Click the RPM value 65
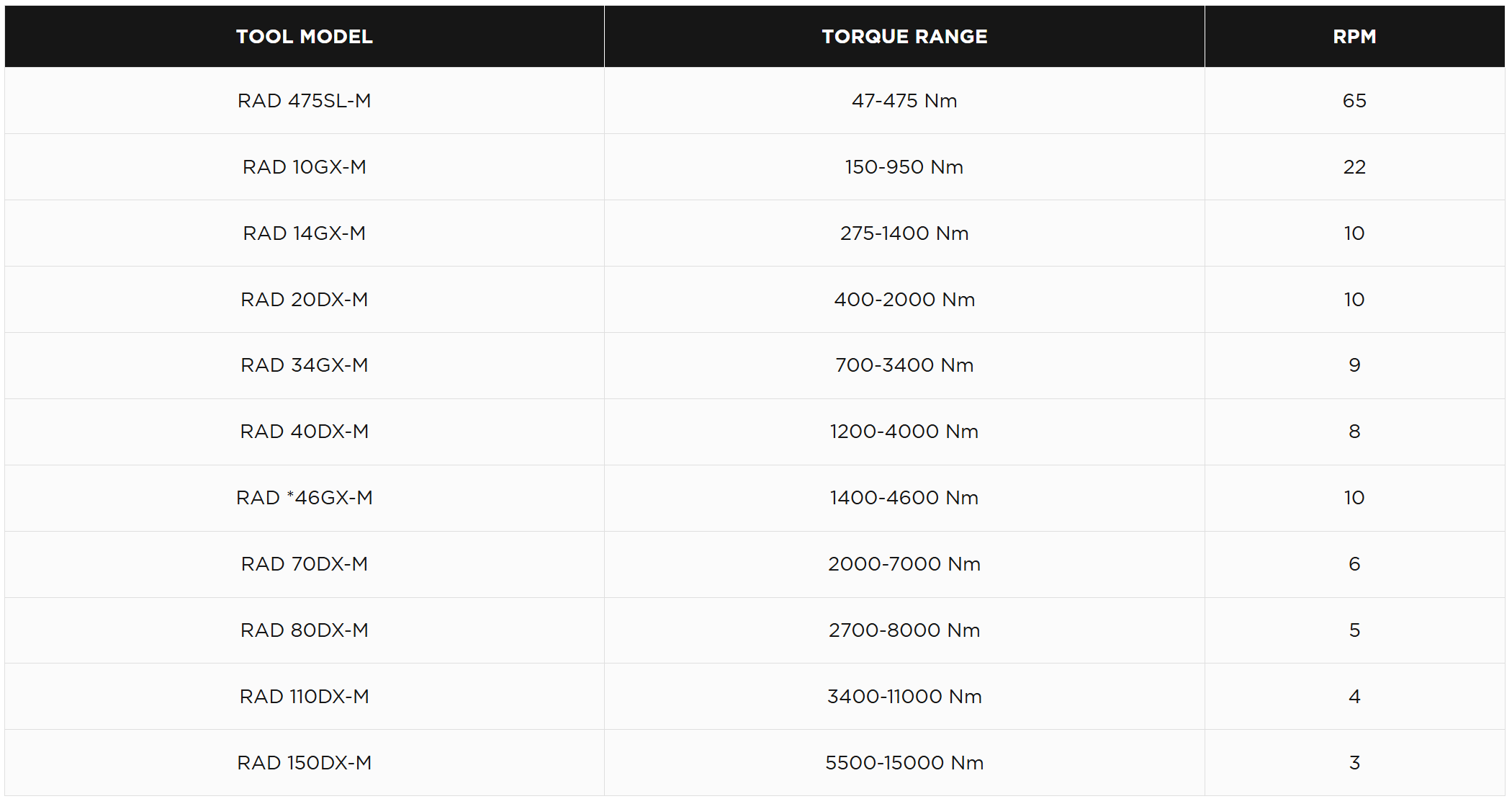The image size is (1512, 804). click(x=1354, y=101)
